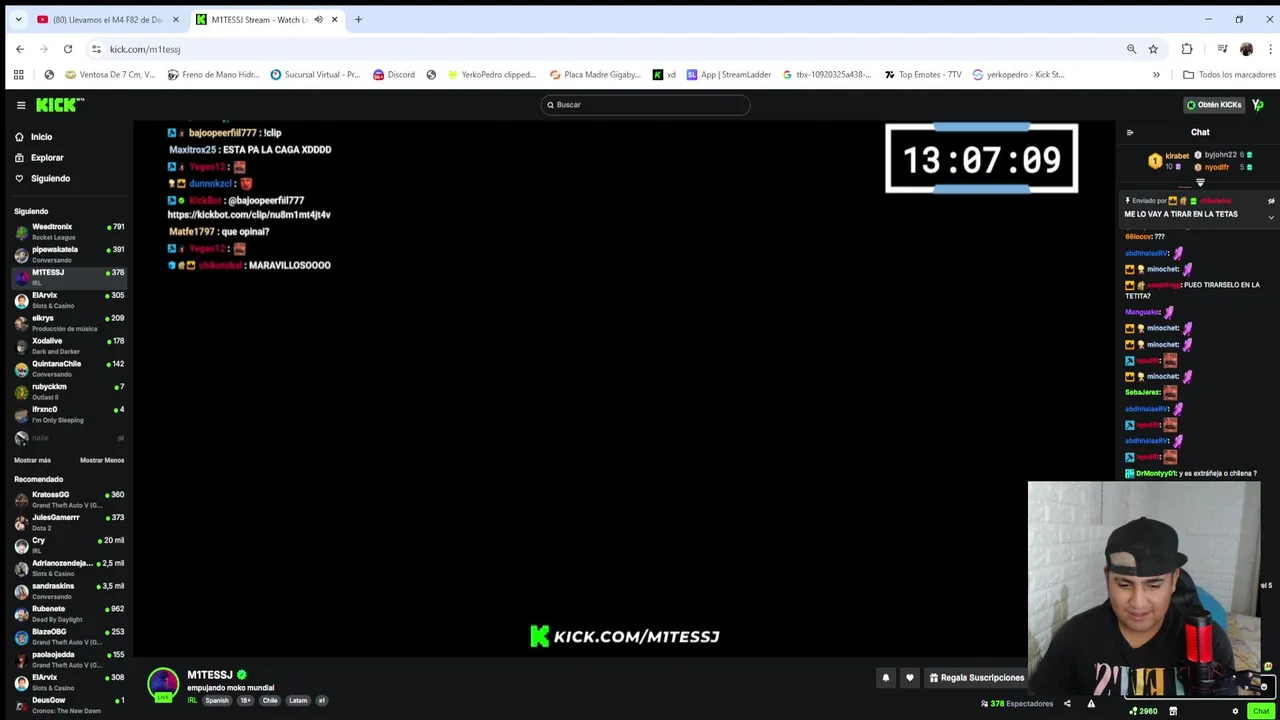Open Xodalive channel in followed list
Image resolution: width=1280 pixels, height=720 pixels.
pos(69,346)
